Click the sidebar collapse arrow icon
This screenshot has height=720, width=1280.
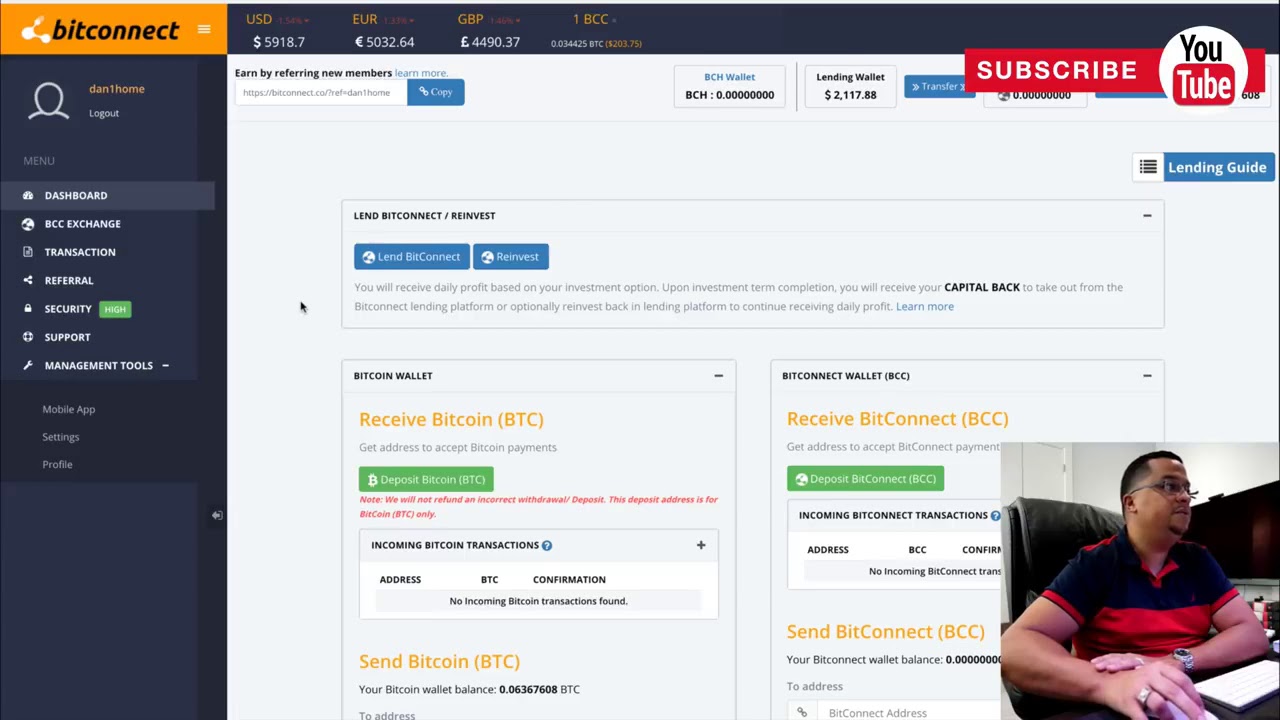(x=217, y=515)
